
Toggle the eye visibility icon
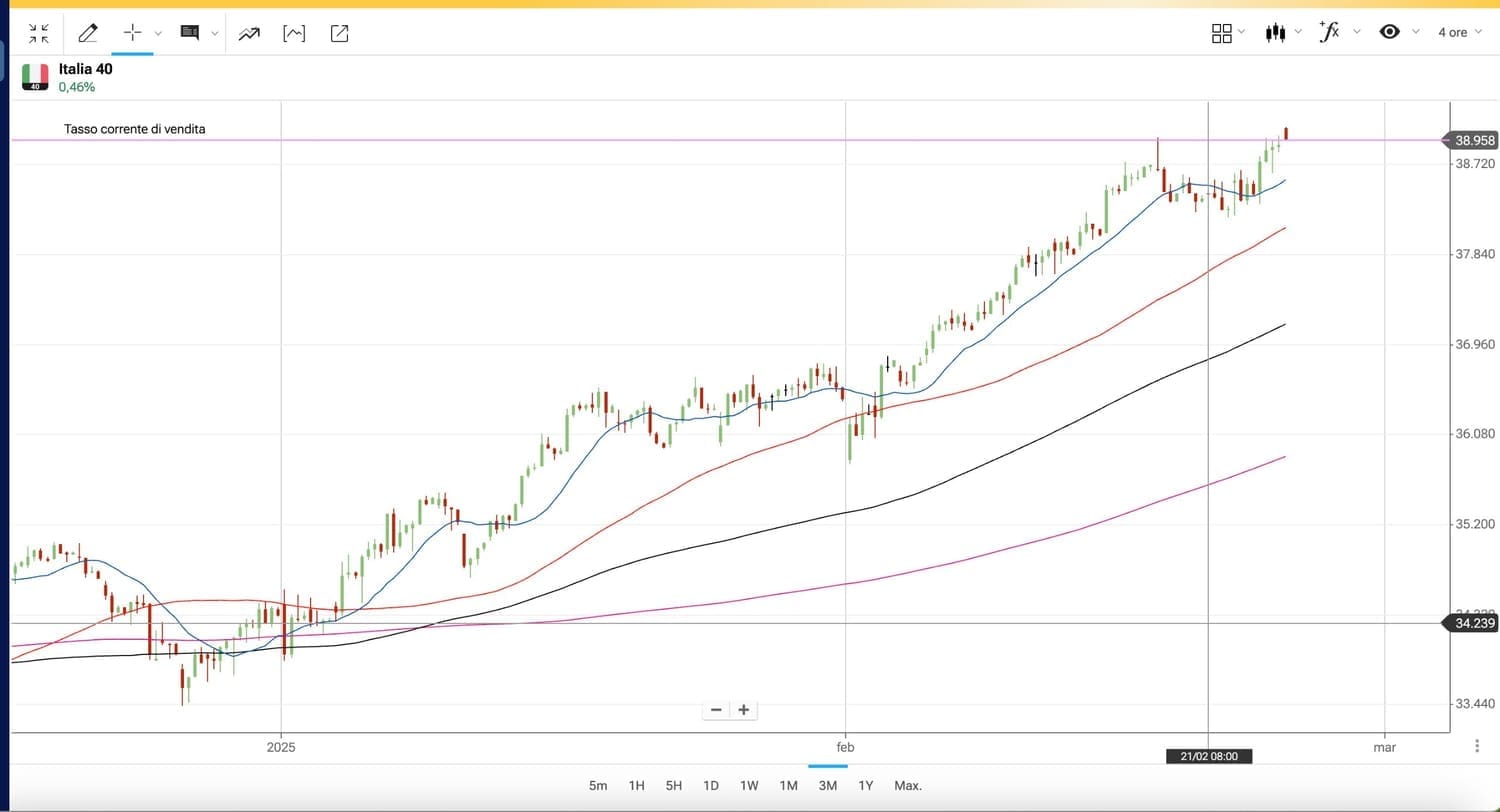click(1389, 32)
